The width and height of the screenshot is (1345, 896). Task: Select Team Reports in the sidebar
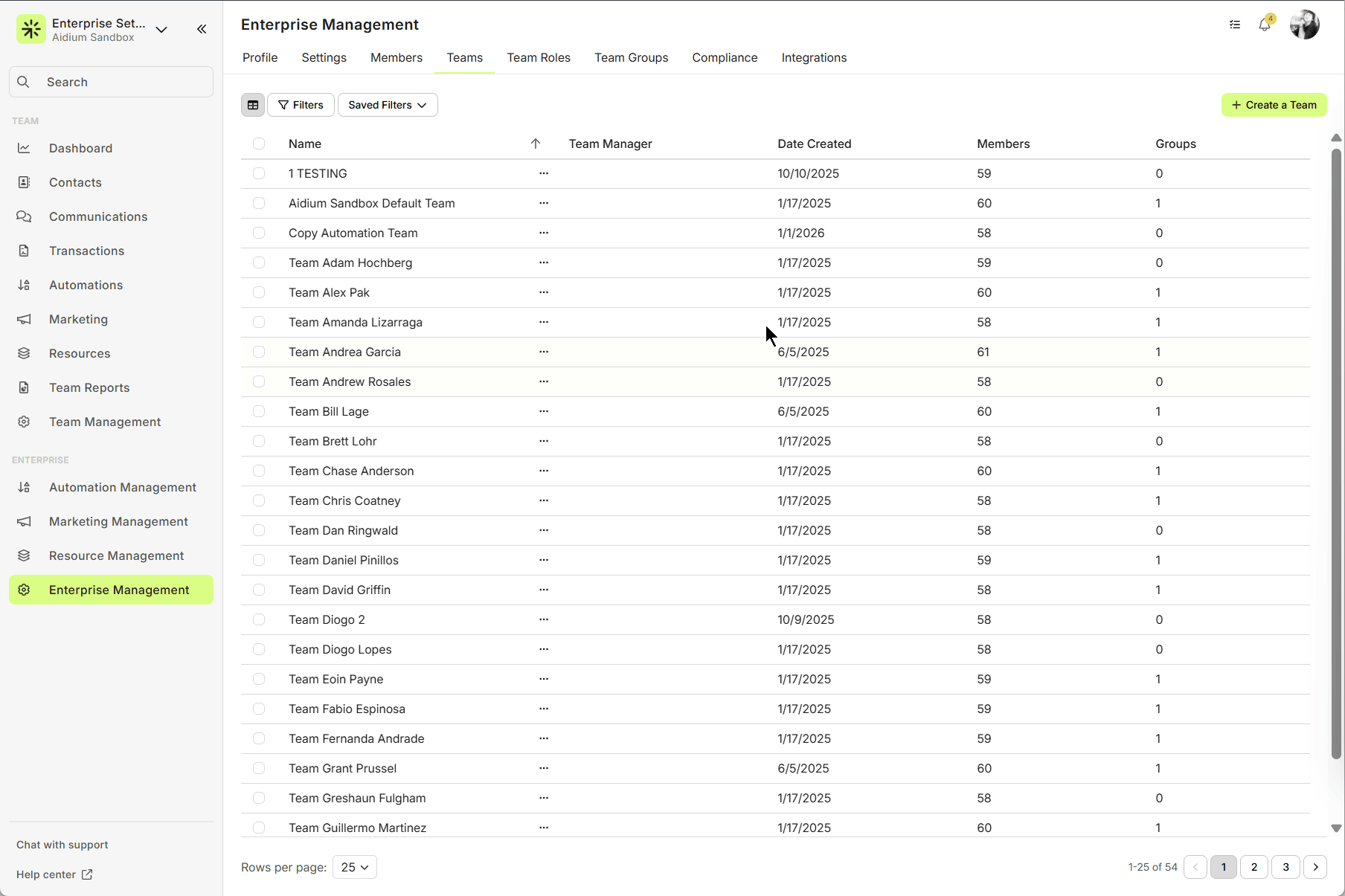pos(89,387)
